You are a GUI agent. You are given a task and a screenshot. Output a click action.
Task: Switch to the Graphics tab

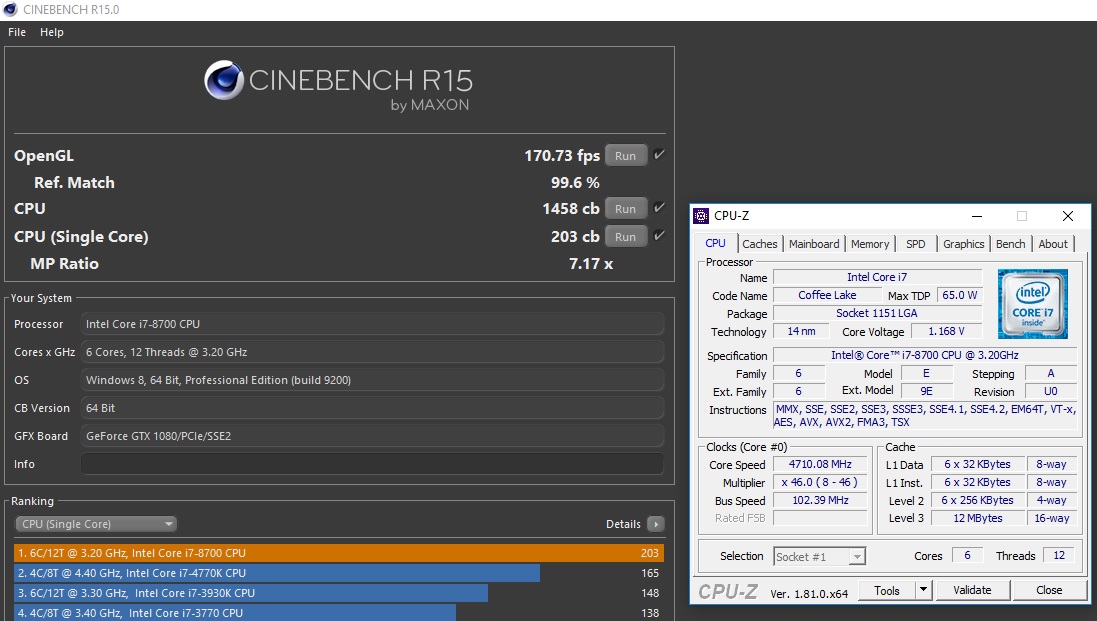pyautogui.click(x=963, y=244)
